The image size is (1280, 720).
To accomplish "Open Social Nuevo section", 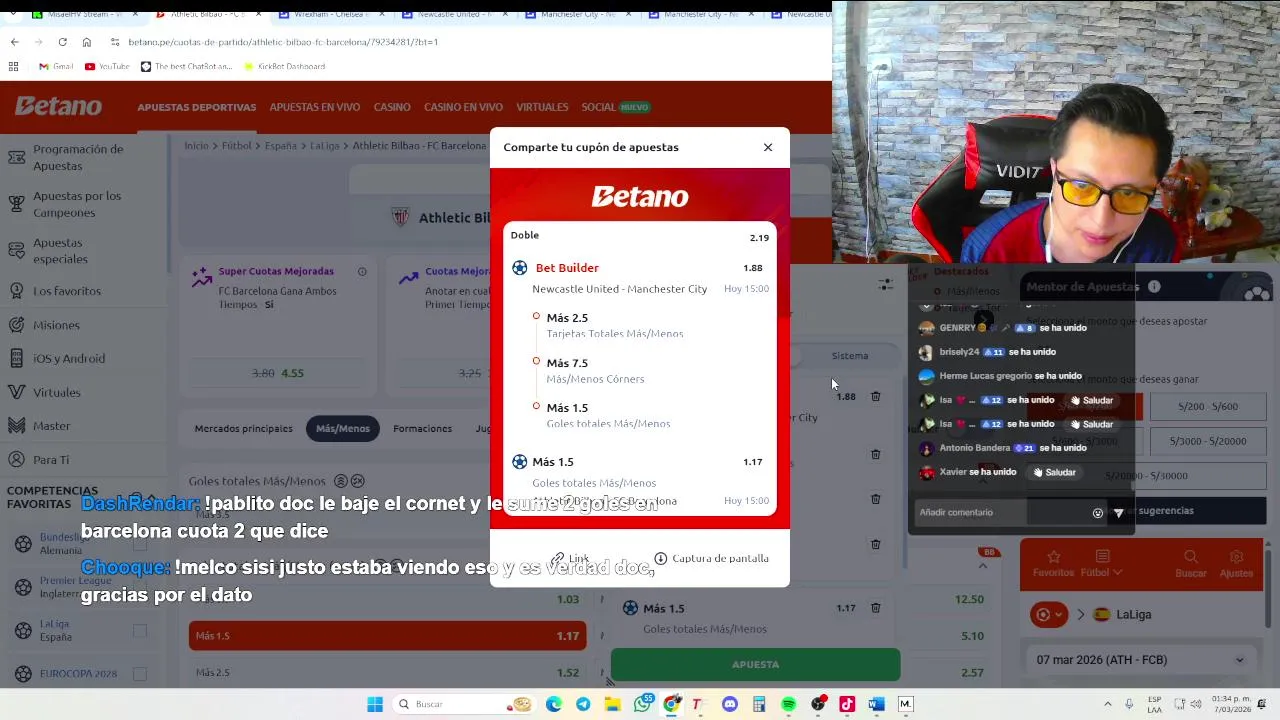I will [615, 107].
